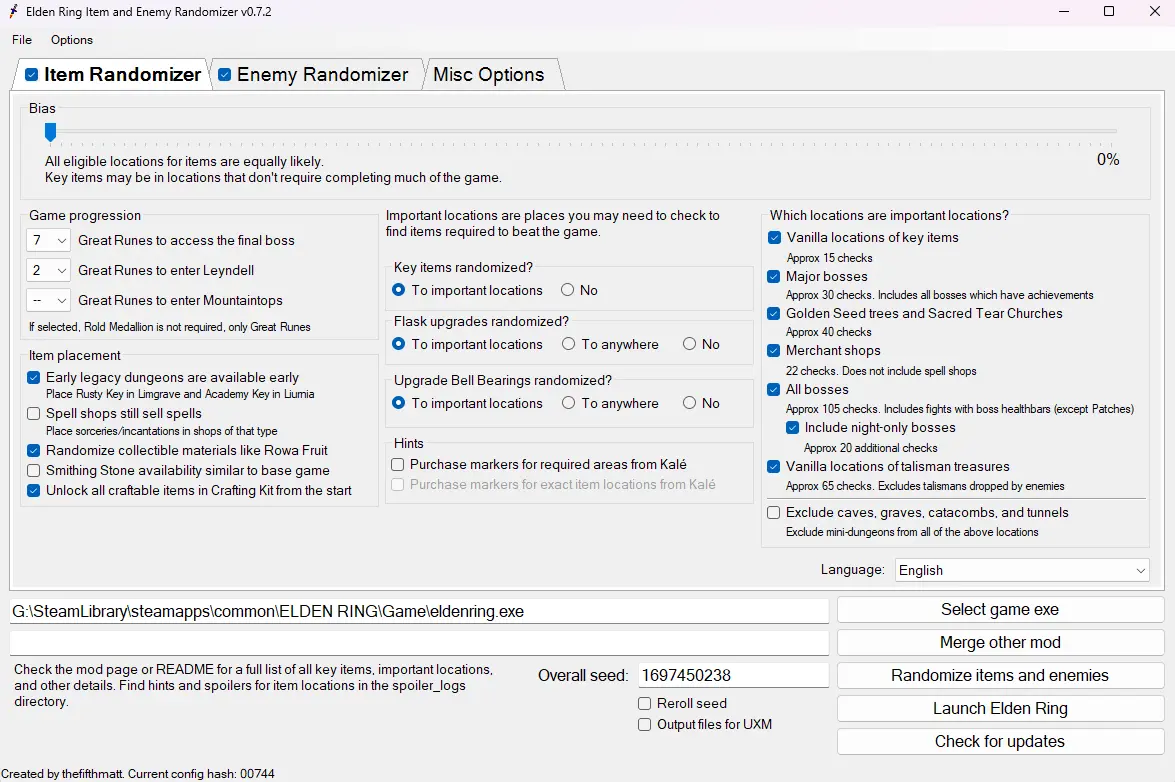Toggle Vanilla locations of key items checkbox
The height and width of the screenshot is (782, 1175).
point(774,237)
